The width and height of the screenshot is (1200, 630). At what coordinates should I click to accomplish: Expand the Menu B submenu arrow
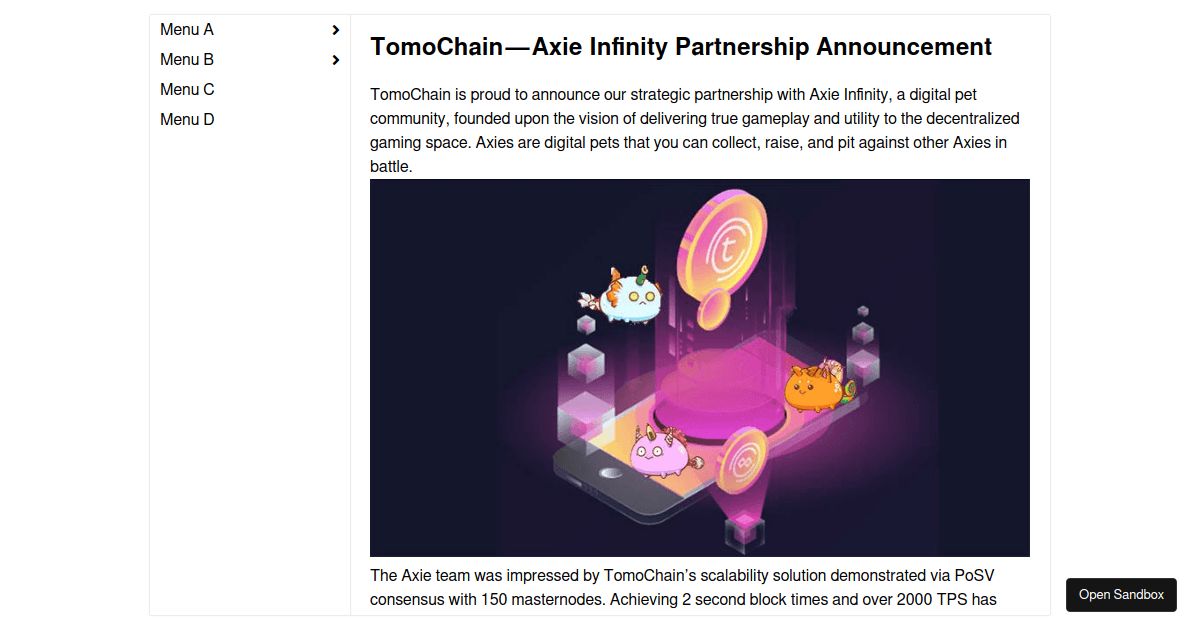click(336, 60)
